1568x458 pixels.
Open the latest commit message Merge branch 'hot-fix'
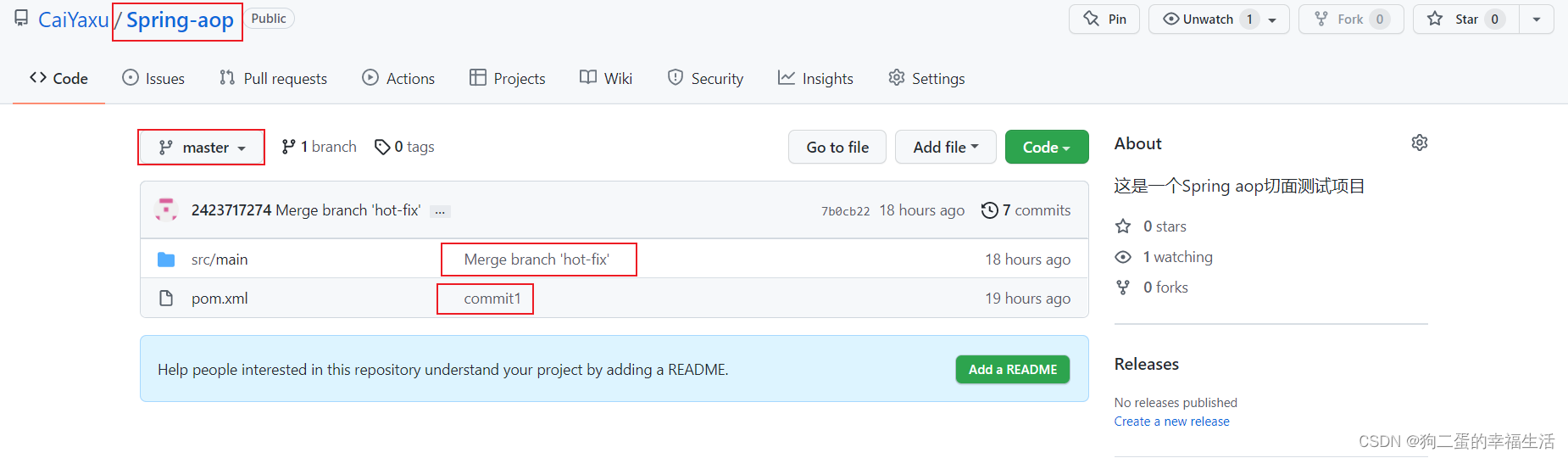coord(348,210)
